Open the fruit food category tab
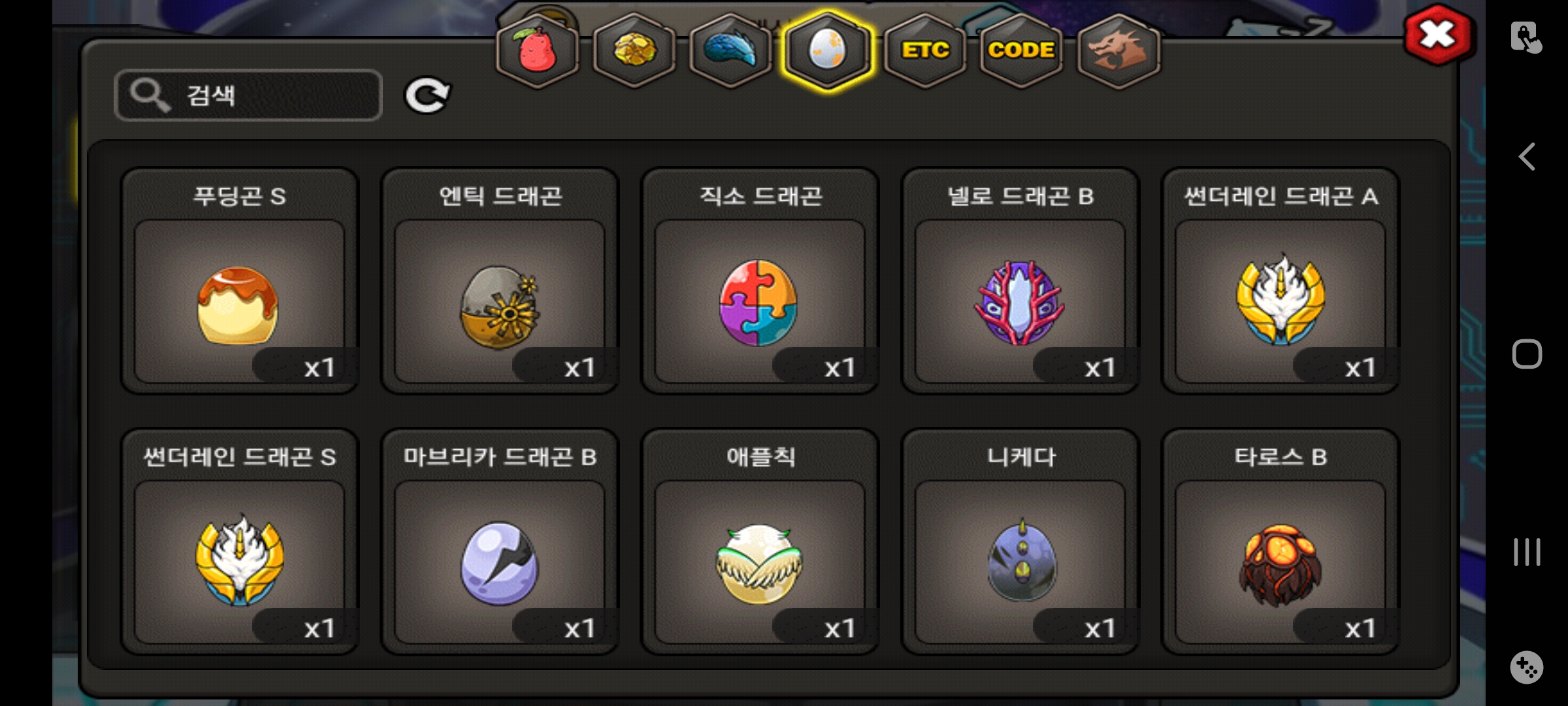 coord(537,50)
